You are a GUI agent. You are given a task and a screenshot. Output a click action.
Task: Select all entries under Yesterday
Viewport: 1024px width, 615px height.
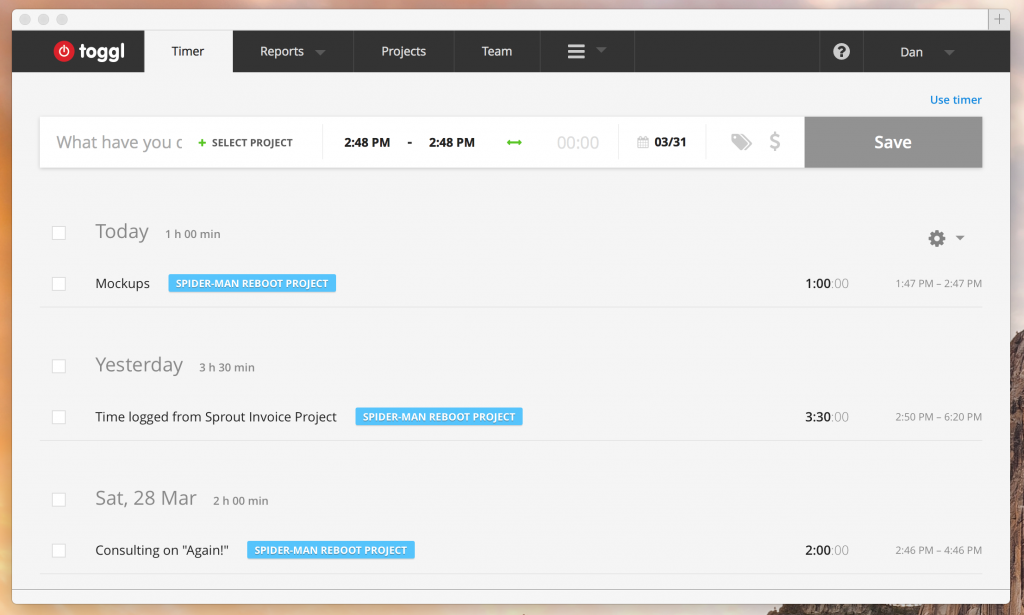58,366
